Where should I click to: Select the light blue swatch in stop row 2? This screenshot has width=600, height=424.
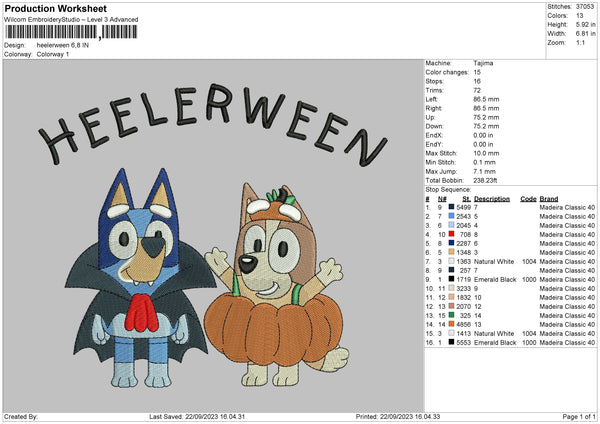click(x=452, y=216)
